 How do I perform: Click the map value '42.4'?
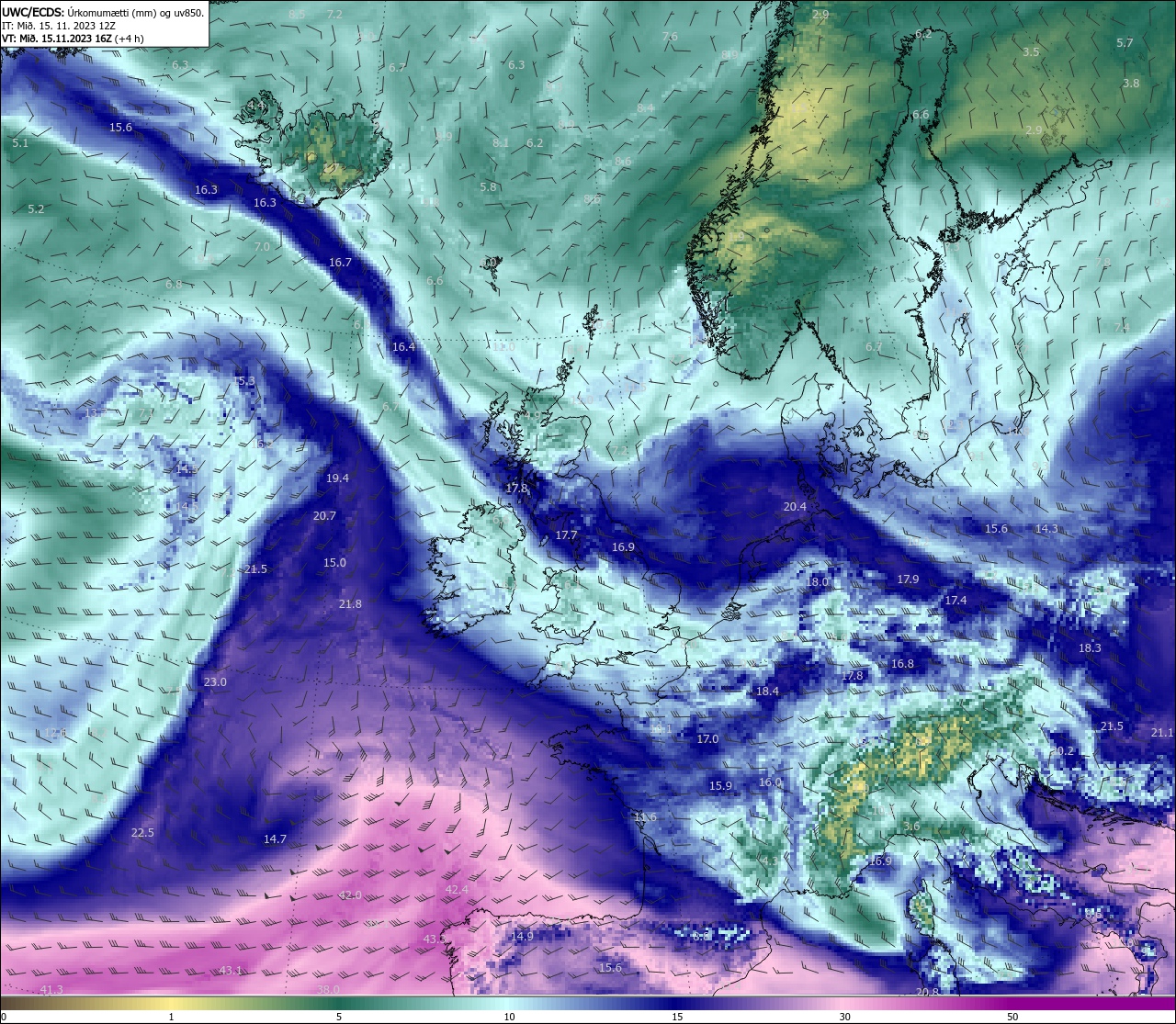[457, 890]
